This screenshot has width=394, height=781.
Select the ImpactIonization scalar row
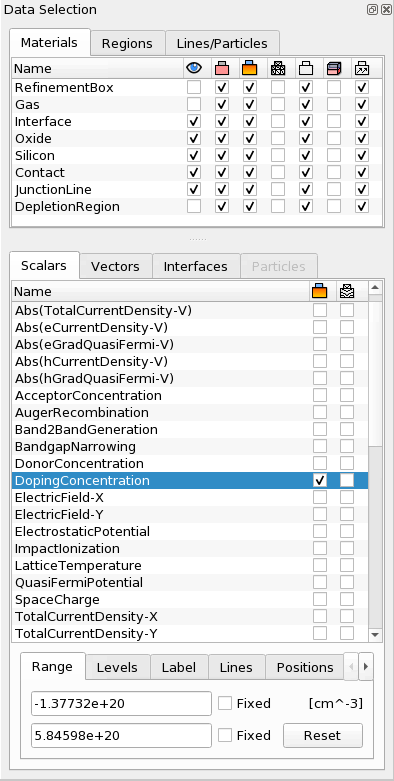(189, 548)
